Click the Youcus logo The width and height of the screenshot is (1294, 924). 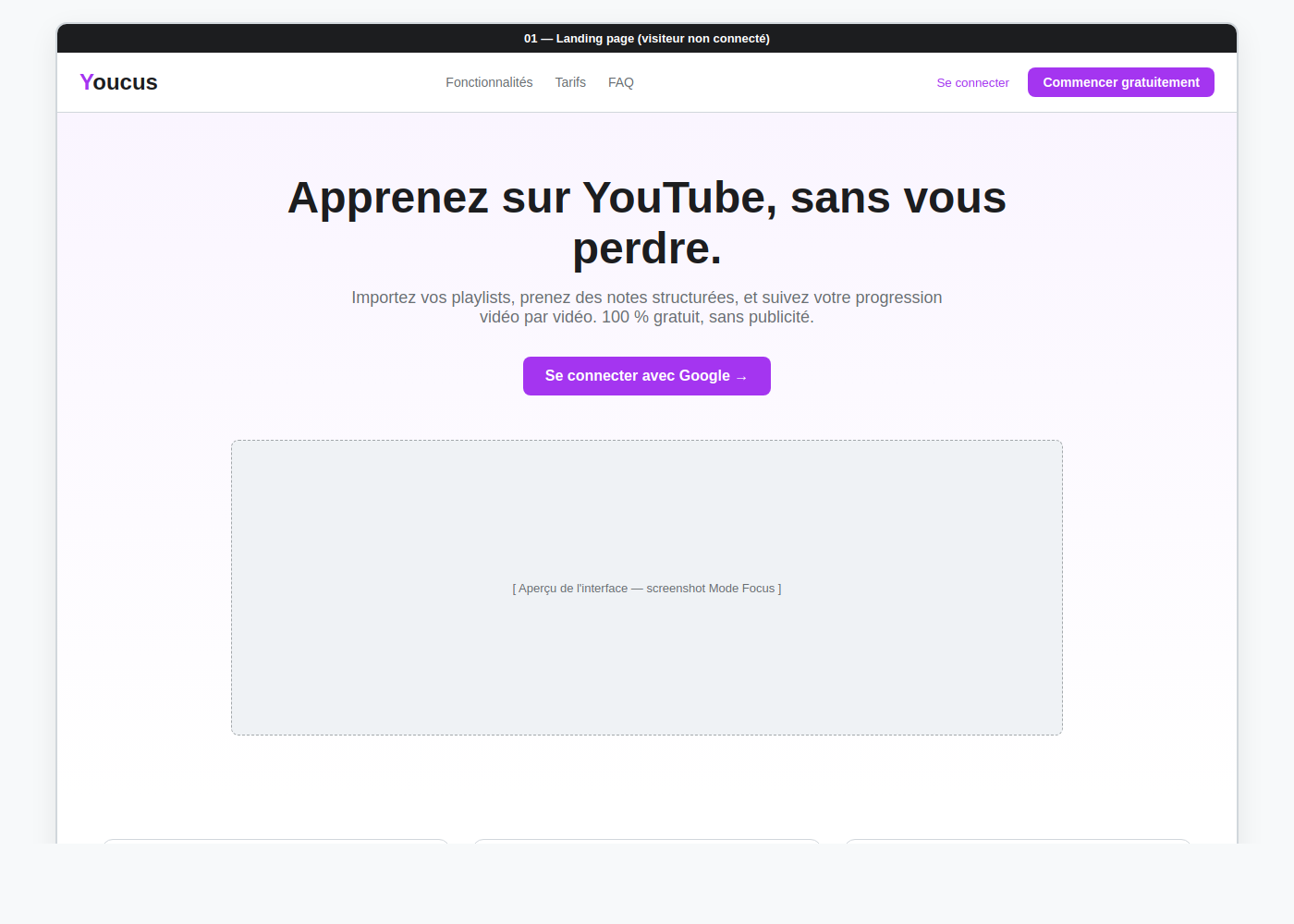118,82
